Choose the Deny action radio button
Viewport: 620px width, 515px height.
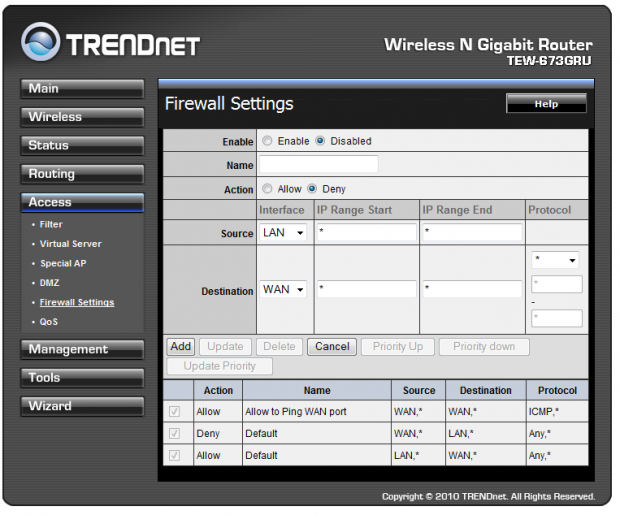312,189
